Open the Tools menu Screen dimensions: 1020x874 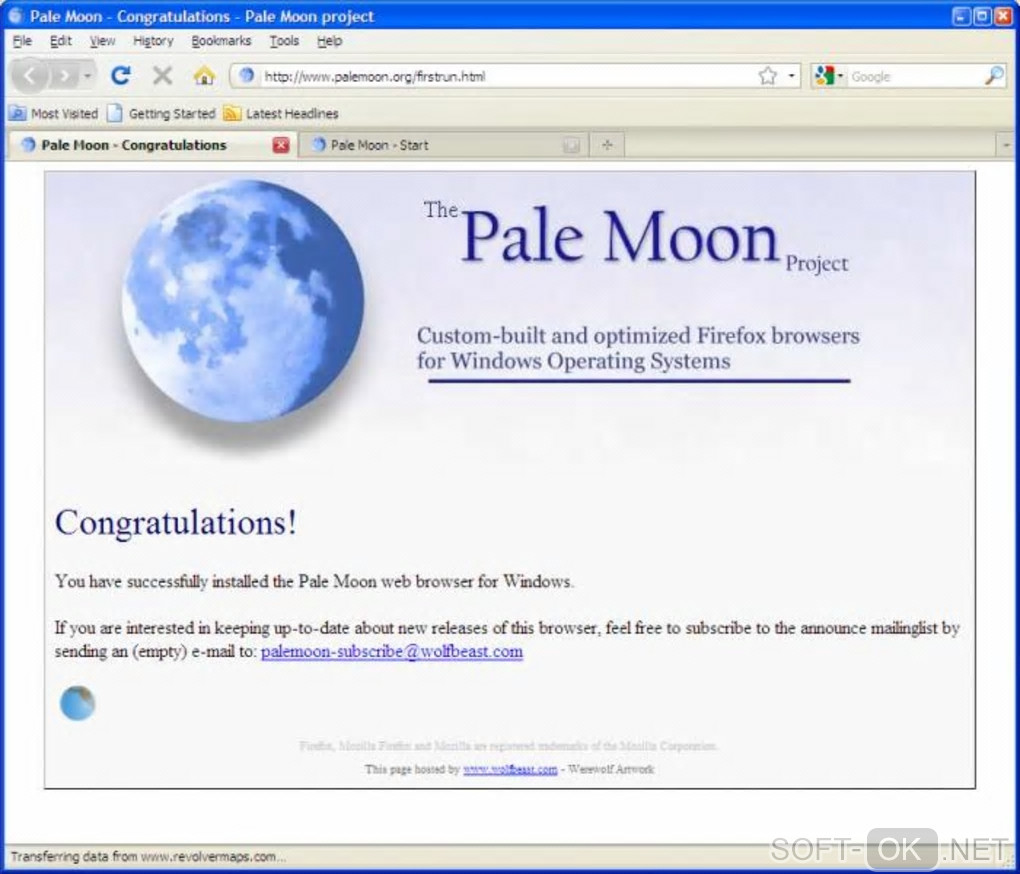(x=284, y=41)
